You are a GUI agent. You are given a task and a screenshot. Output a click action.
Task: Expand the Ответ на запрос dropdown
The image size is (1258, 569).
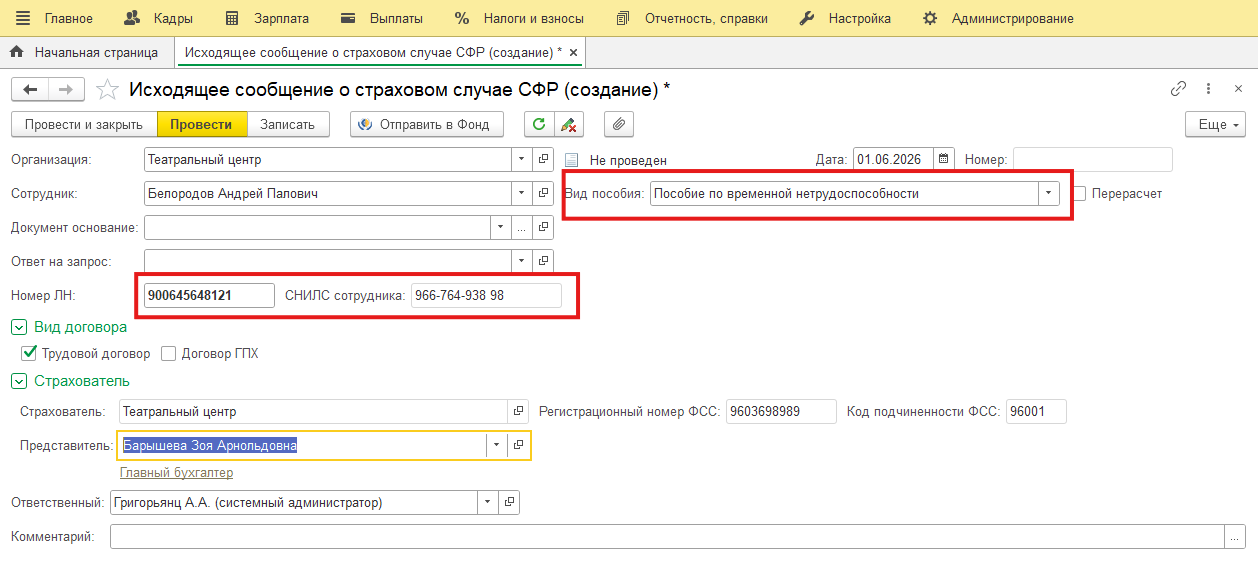(522, 261)
